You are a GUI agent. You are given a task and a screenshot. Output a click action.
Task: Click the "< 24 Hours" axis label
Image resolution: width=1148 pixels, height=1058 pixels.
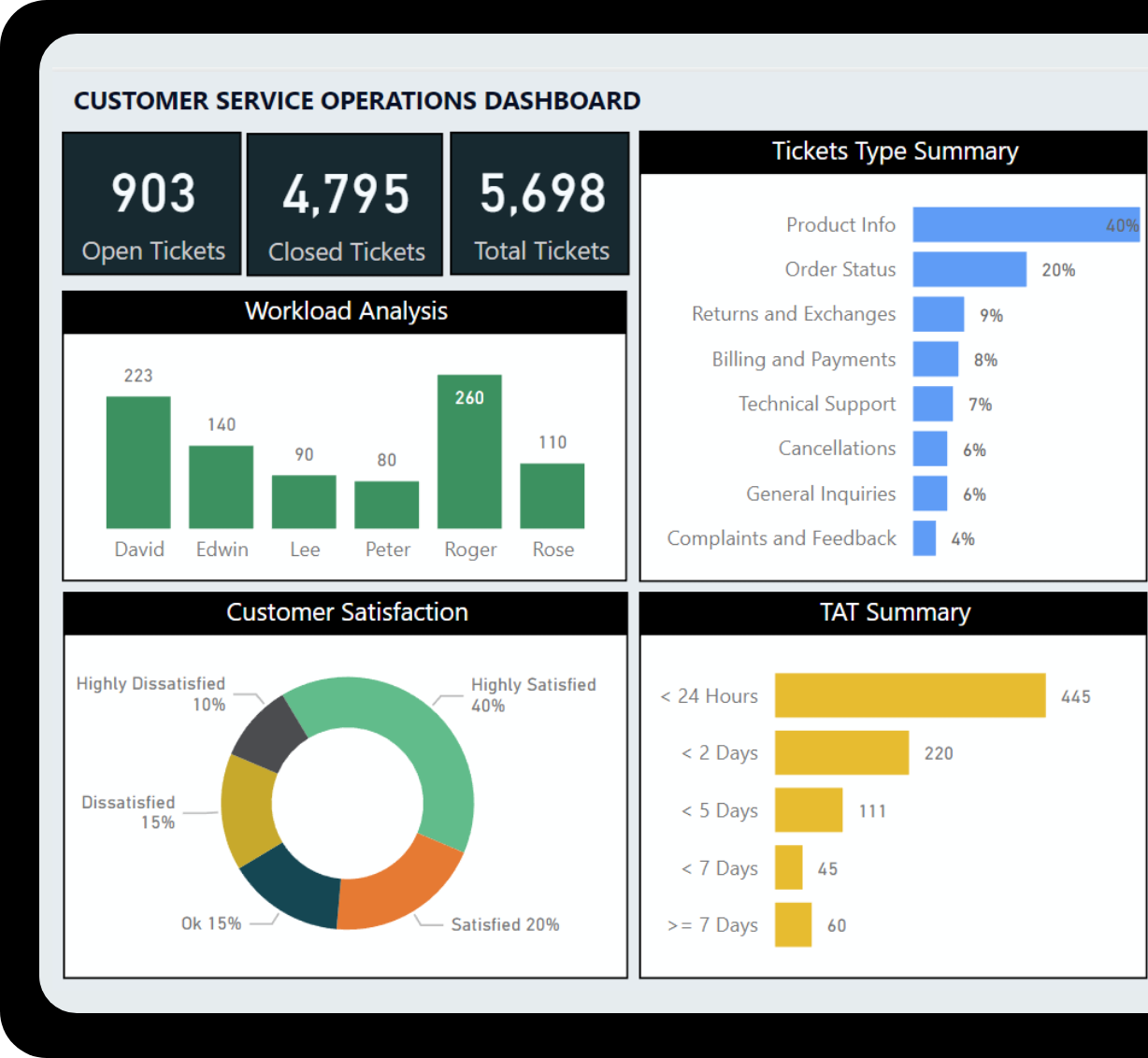pyautogui.click(x=710, y=696)
